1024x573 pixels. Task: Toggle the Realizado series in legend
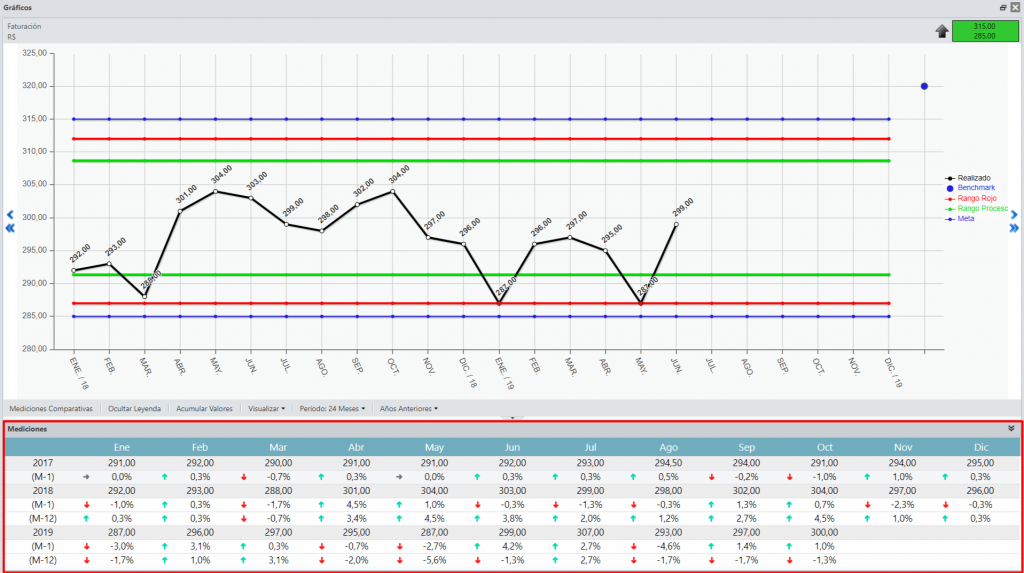968,178
